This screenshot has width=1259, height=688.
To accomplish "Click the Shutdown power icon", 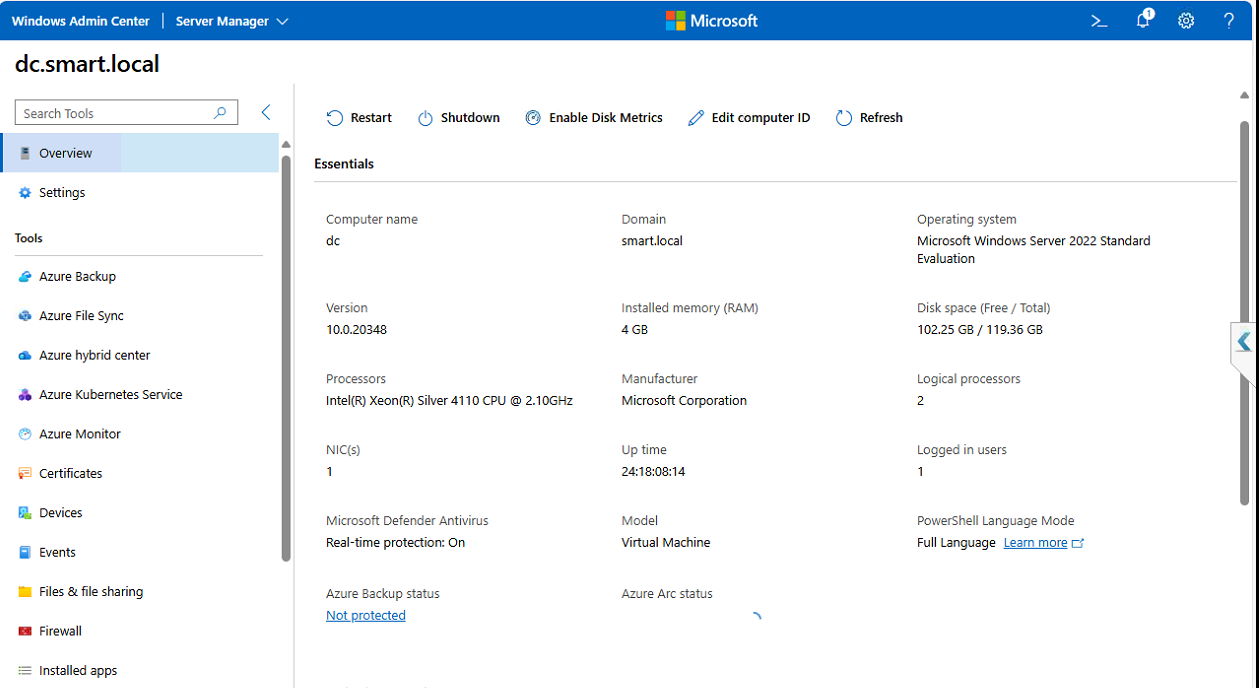I will (425, 118).
